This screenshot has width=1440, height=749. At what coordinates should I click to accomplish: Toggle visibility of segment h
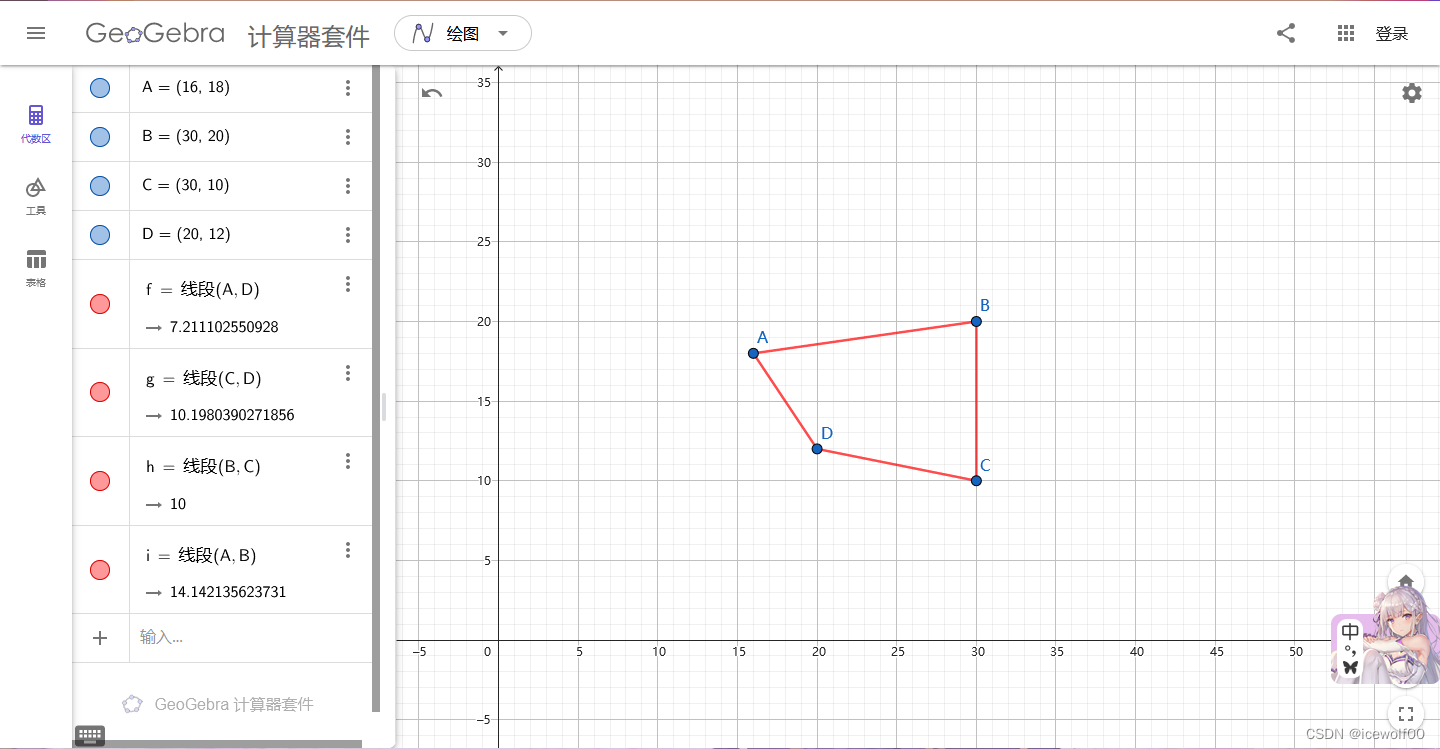(x=100, y=481)
